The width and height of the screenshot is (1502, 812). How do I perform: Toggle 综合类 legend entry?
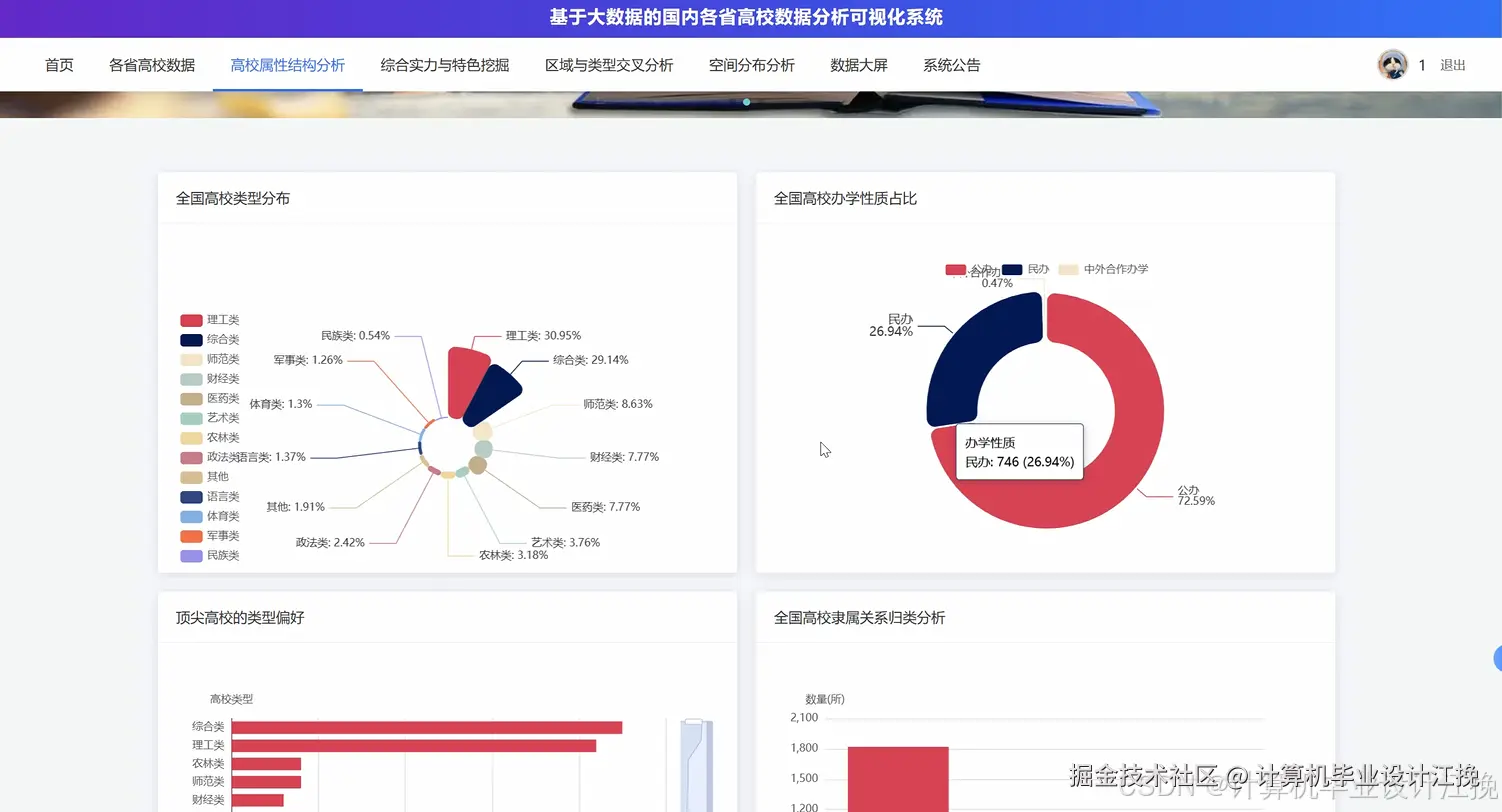pos(210,340)
